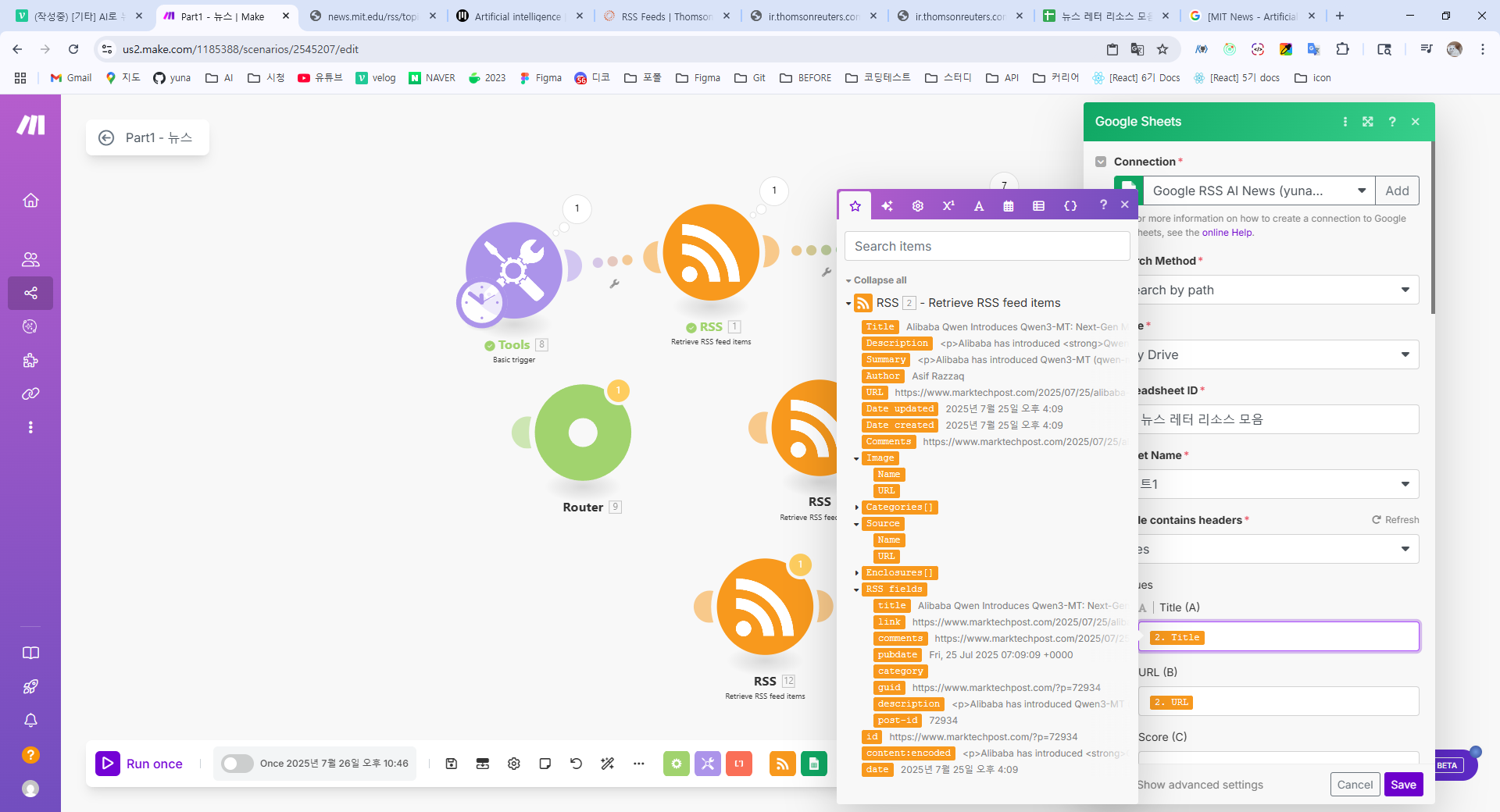The height and width of the screenshot is (812, 1500).
Task: Click the orange RSS favorite icon
Action: (x=783, y=764)
